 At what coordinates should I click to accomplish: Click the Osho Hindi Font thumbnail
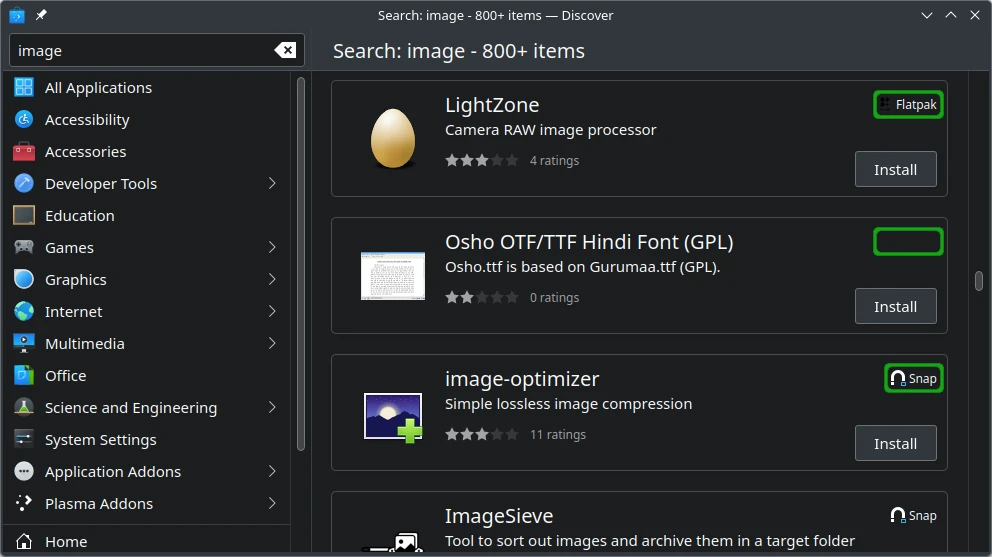tap(393, 276)
